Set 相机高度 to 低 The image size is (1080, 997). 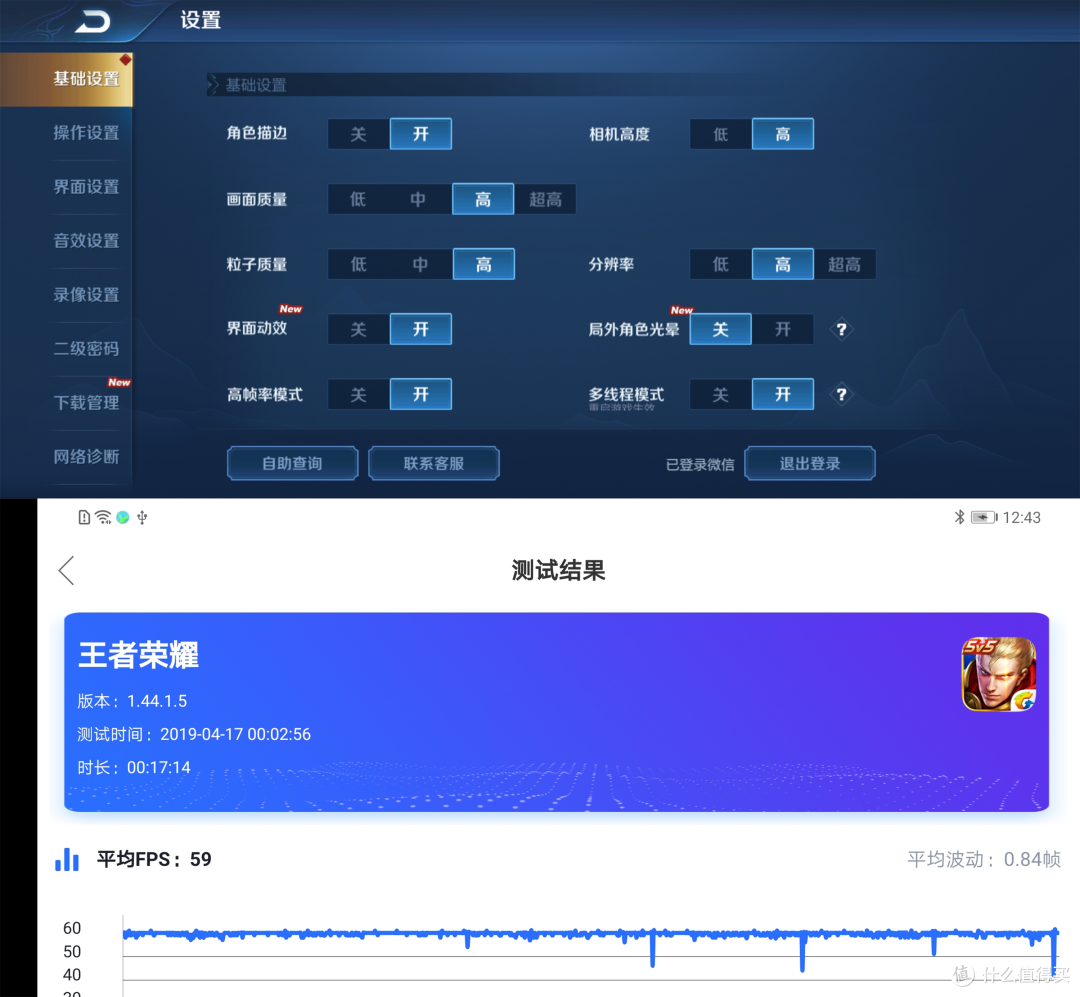click(720, 134)
